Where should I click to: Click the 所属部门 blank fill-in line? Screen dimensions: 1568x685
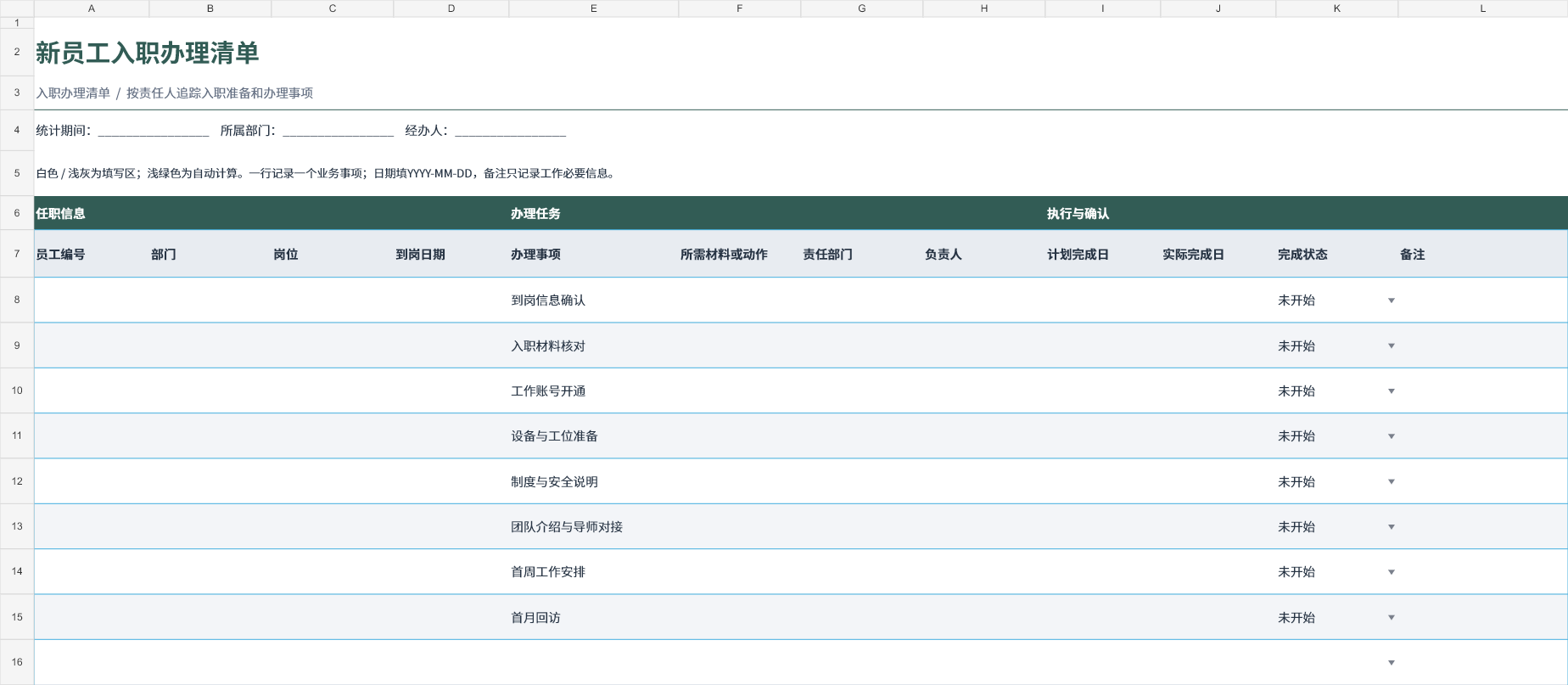tap(339, 132)
